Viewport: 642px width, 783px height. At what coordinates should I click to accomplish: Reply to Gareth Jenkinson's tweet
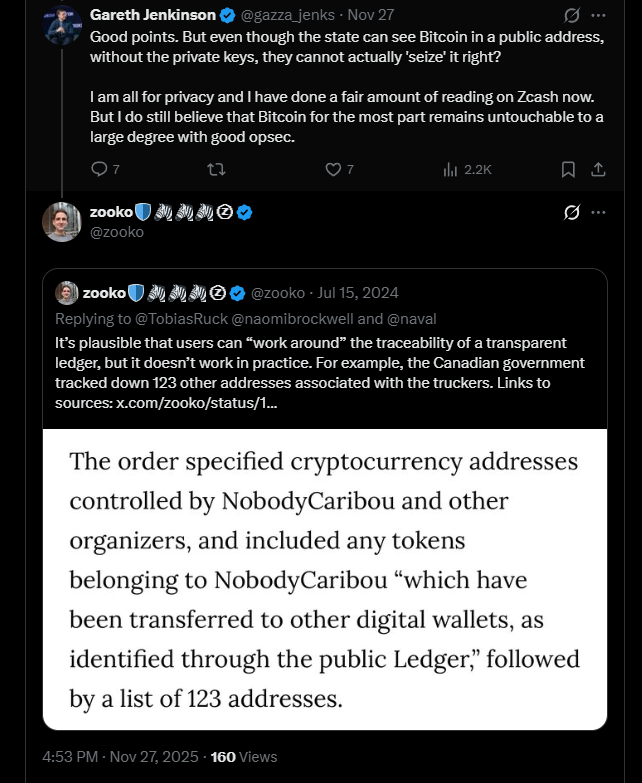pos(99,169)
